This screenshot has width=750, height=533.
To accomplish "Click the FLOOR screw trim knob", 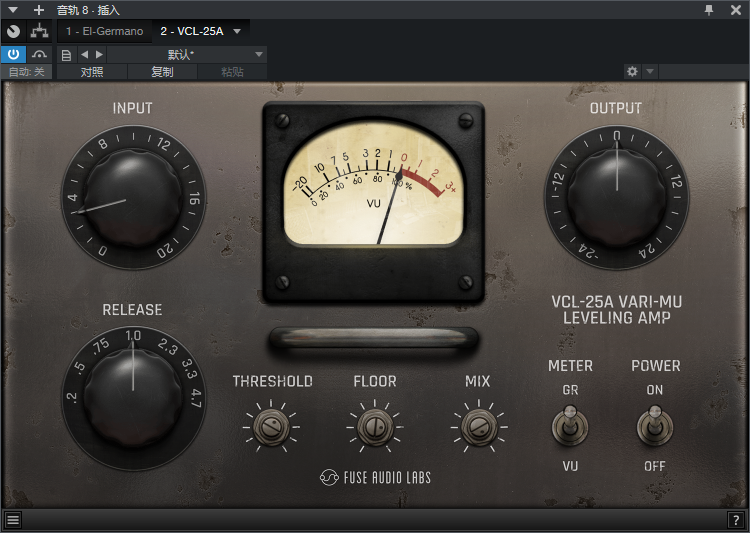I will [x=375, y=427].
